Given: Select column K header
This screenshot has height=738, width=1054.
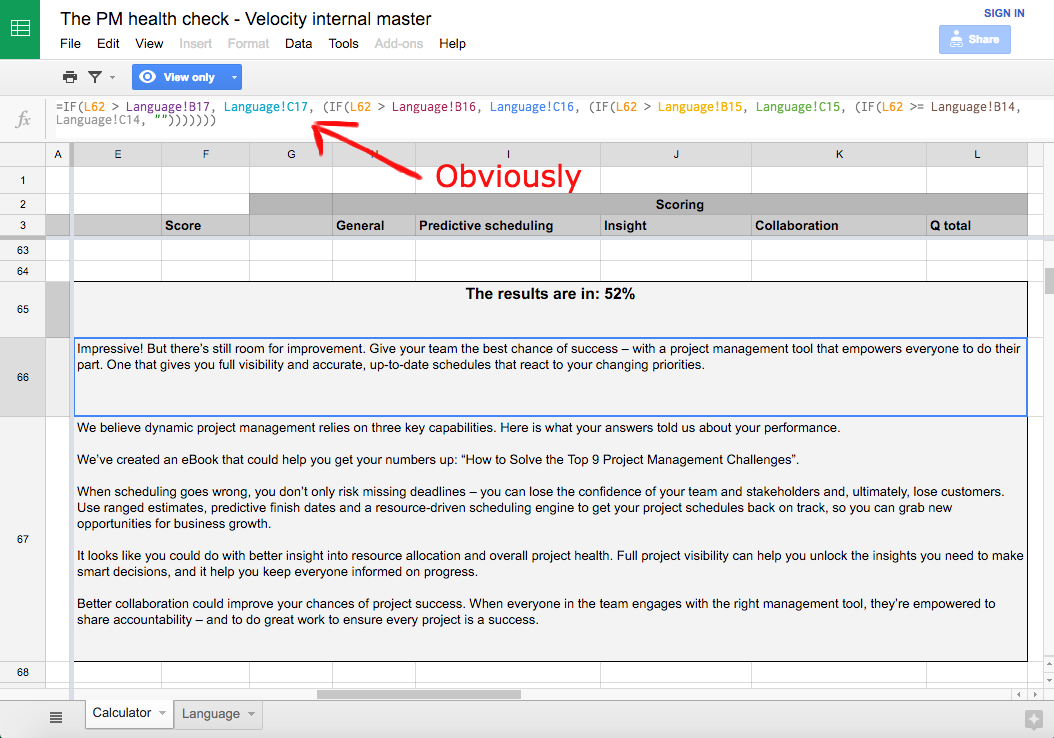Looking at the screenshot, I should click(839, 155).
